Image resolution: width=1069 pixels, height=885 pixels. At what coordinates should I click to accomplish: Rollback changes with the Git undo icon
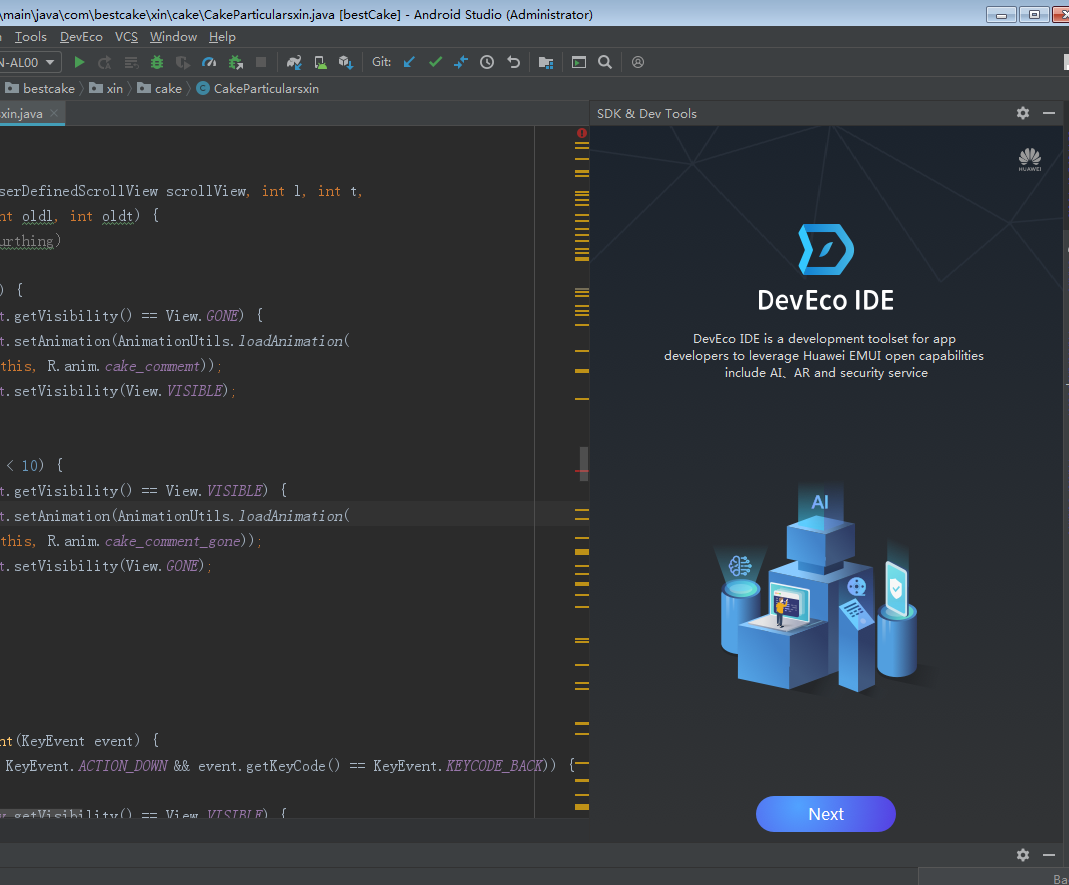click(x=512, y=62)
